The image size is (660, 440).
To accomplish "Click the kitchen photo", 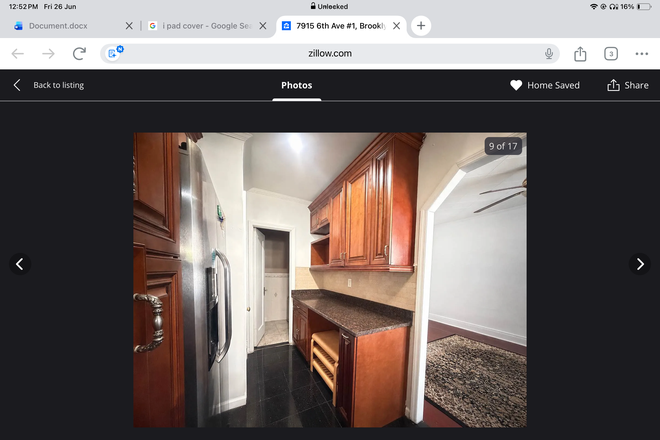I will click(x=330, y=280).
